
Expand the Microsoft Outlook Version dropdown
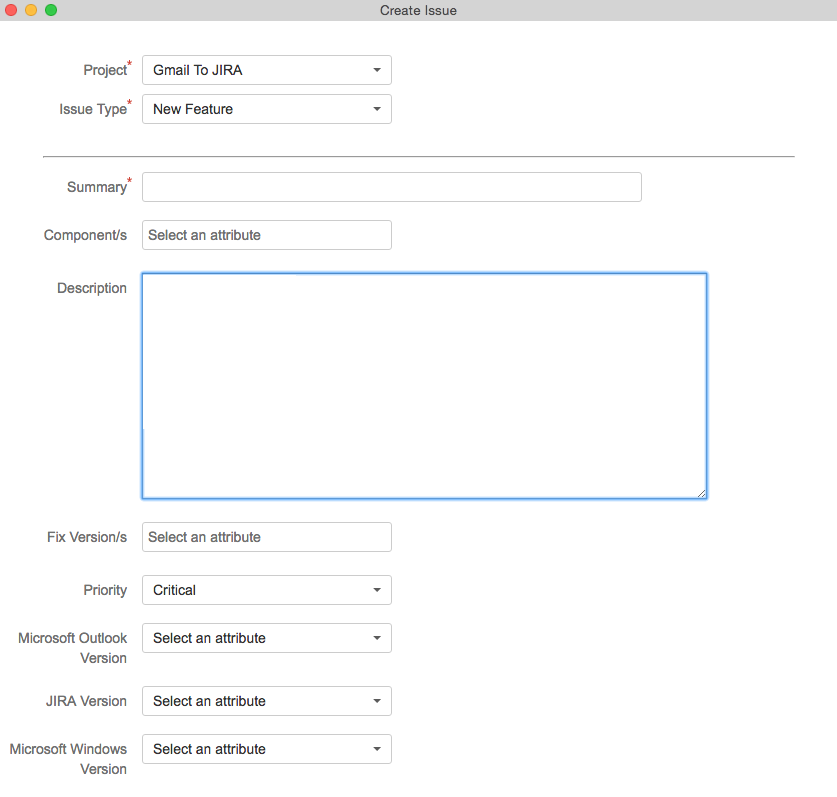pos(266,638)
